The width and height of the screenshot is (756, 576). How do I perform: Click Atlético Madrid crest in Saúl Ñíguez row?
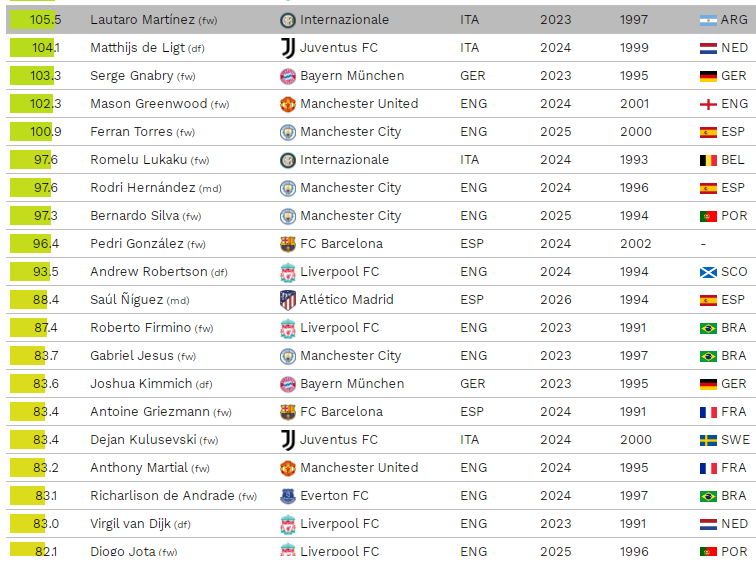288,300
